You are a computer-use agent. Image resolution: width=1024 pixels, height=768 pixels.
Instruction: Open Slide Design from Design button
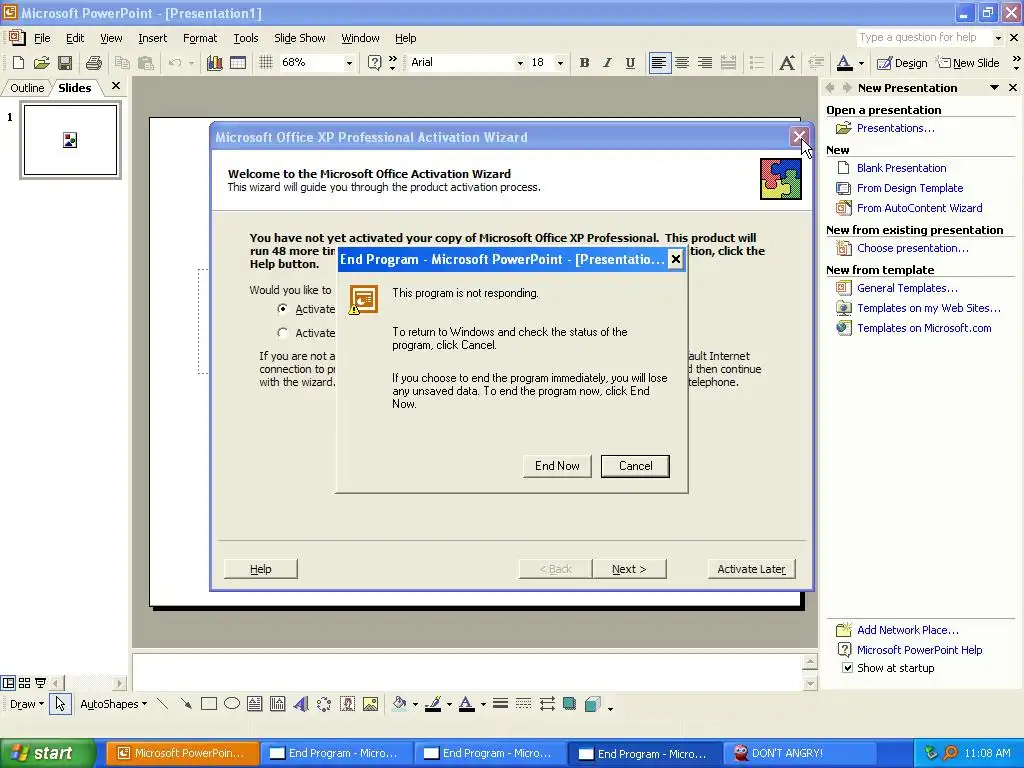click(901, 63)
